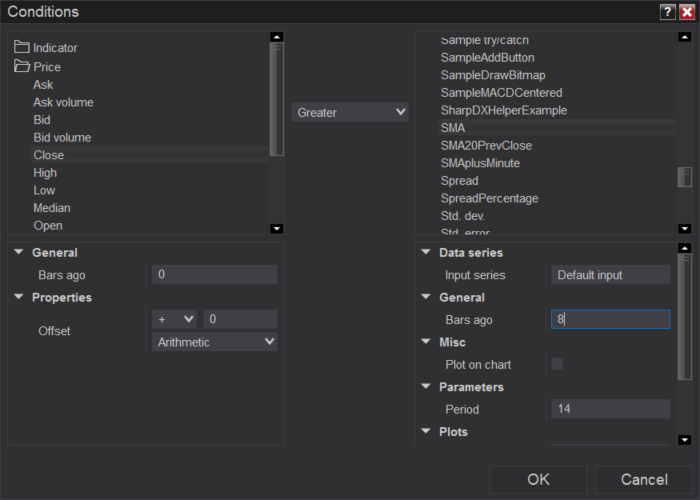Image resolution: width=700 pixels, height=500 pixels.
Task: Click left Bars ago input field
Action: (214, 274)
